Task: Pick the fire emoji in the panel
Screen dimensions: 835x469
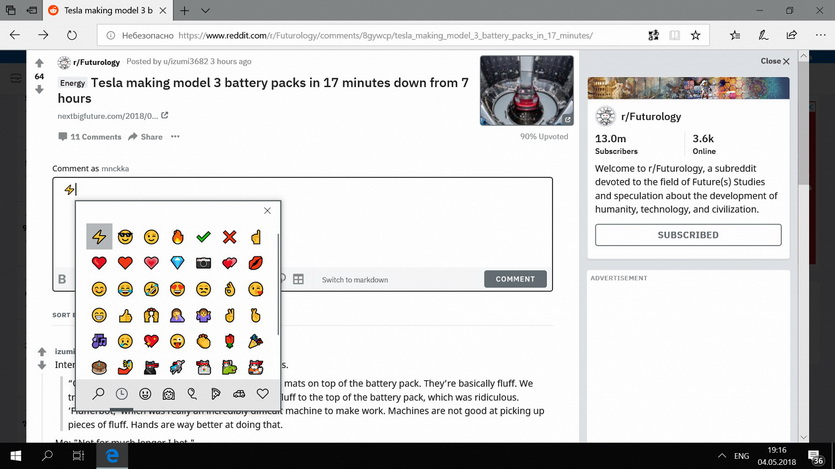Action: pyautogui.click(x=177, y=236)
